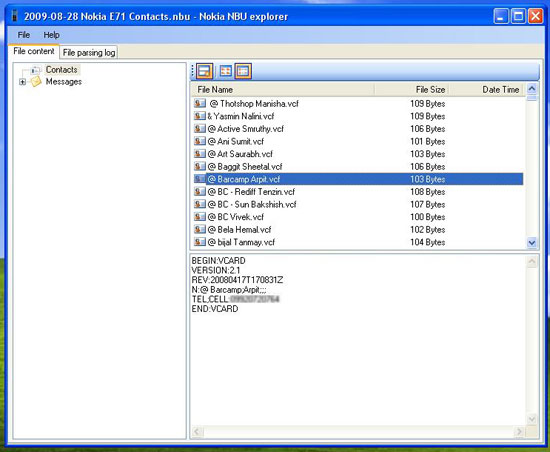Screen dimensions: 550x452
Task: Click vCard icon of Baggit Sheetal.vcf
Action: [200, 167]
